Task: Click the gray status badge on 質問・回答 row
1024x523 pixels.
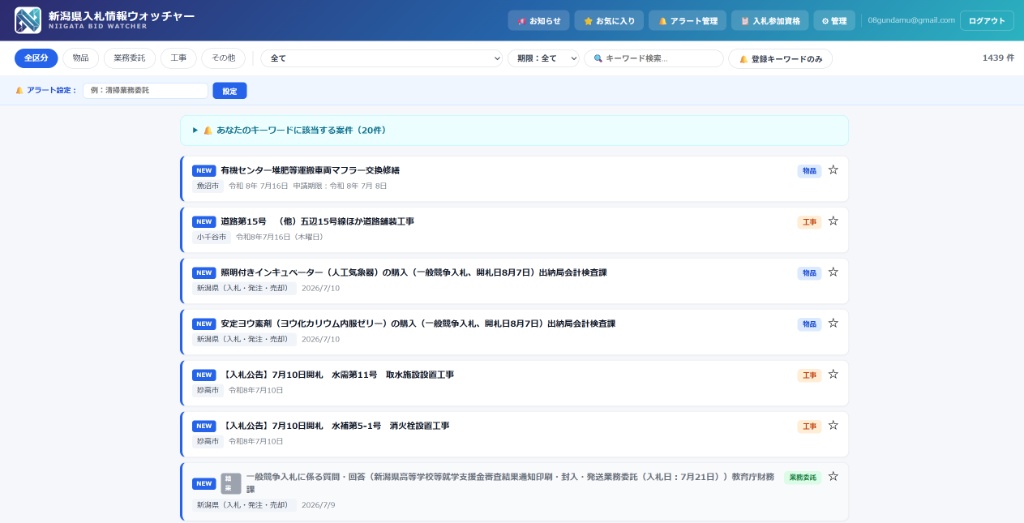Action: point(231,483)
